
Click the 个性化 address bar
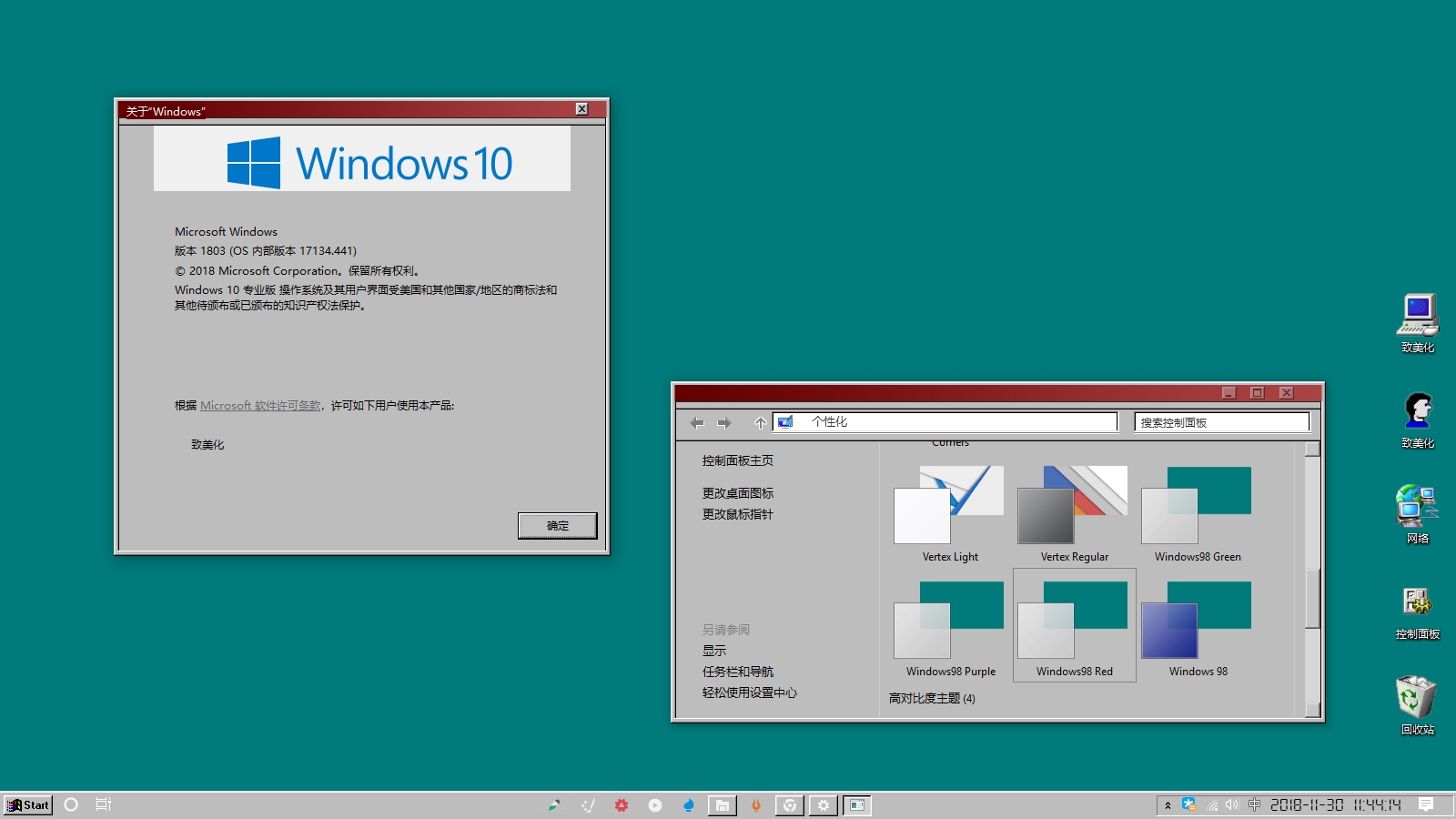pos(945,422)
